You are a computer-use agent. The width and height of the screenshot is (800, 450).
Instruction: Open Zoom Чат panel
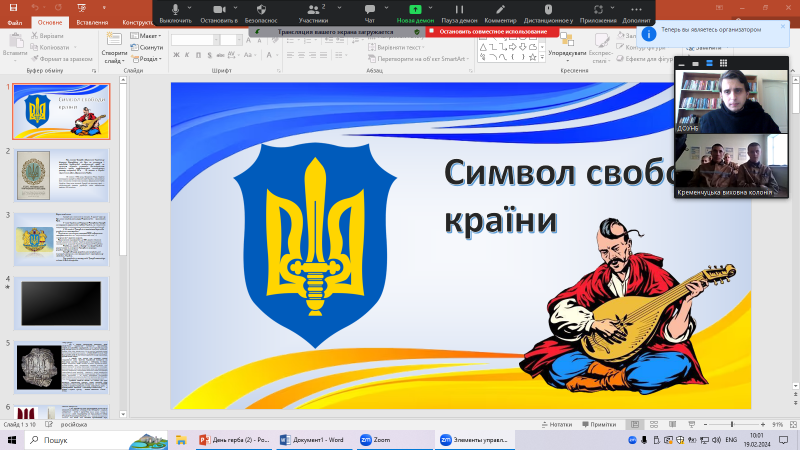370,13
